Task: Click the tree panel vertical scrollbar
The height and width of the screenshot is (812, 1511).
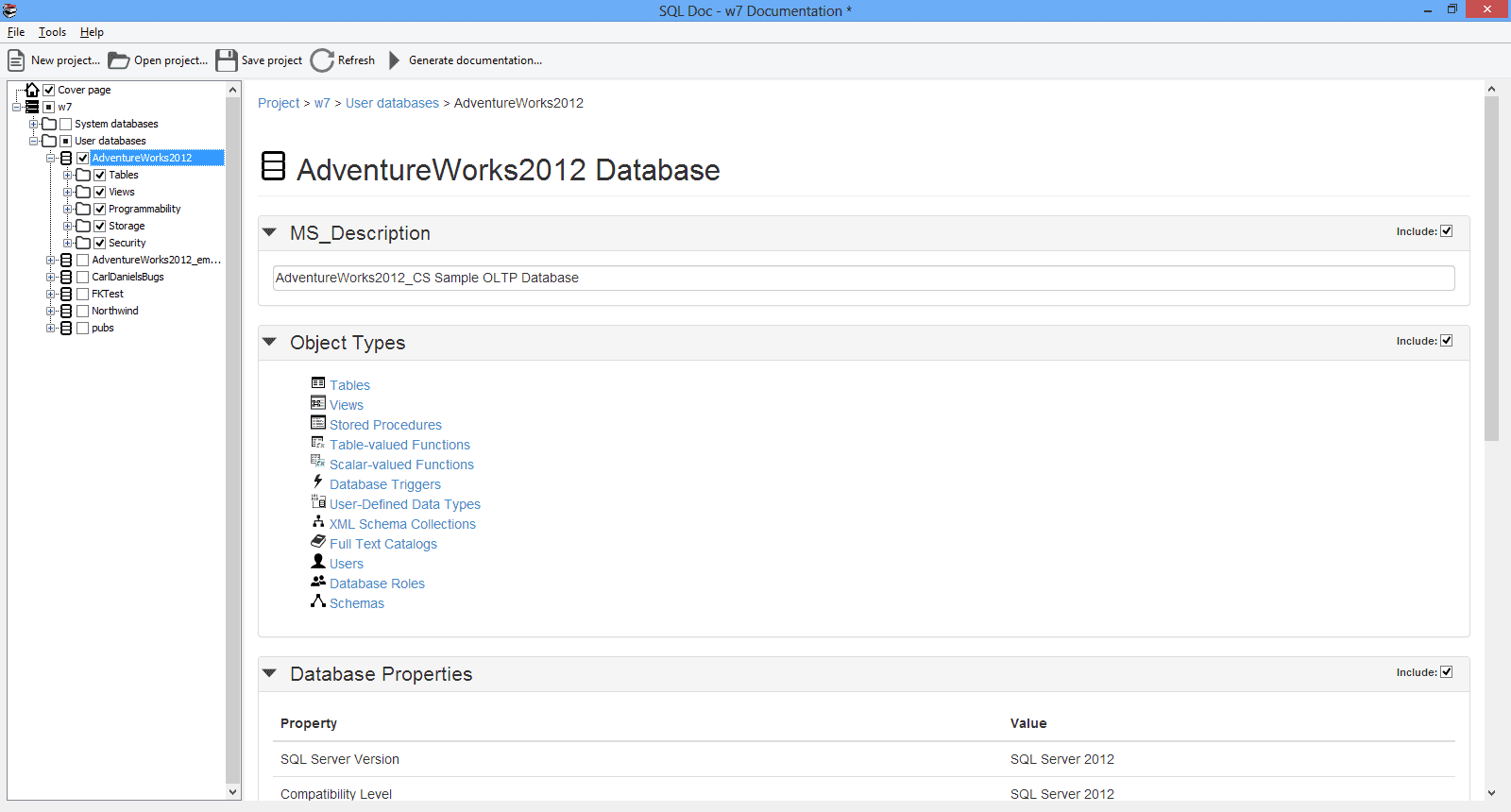Action: click(233, 441)
